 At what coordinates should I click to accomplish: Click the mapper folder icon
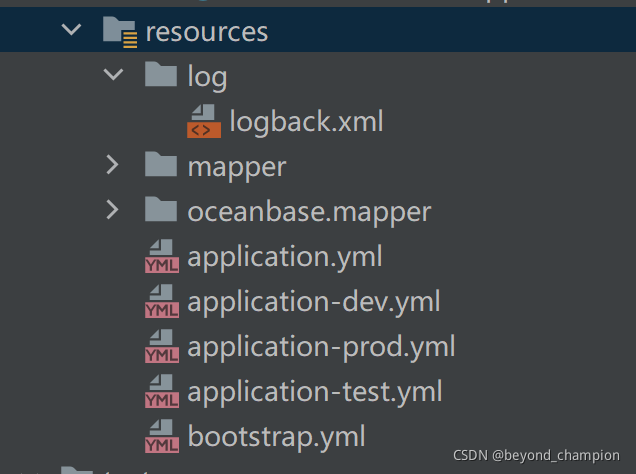pyautogui.click(x=161, y=164)
